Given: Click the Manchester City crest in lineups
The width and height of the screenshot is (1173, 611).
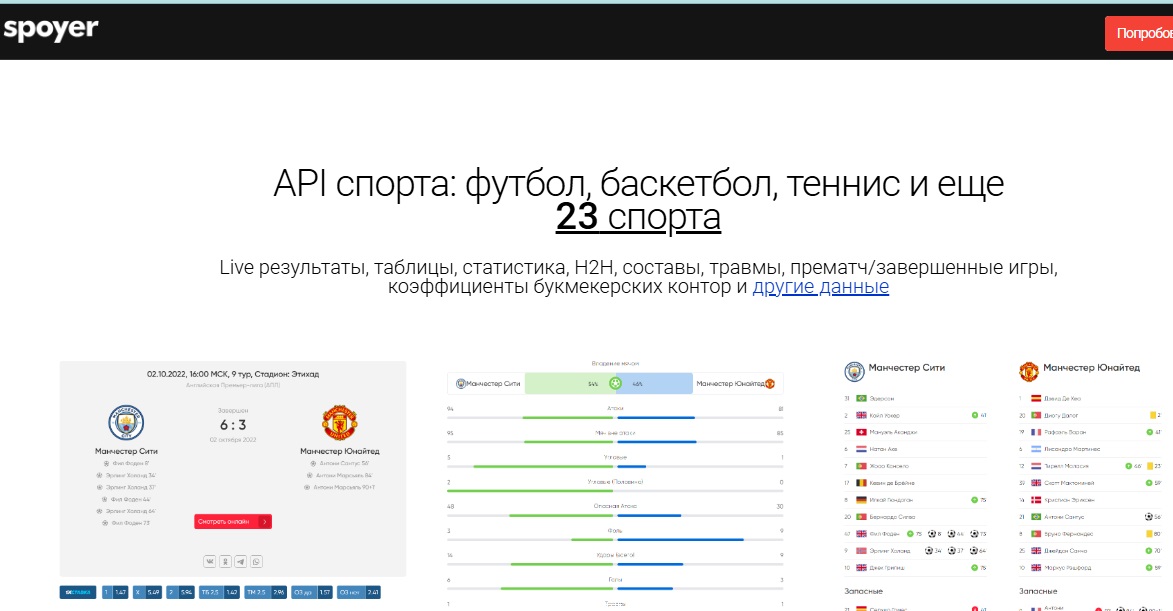Looking at the screenshot, I should pyautogui.click(x=854, y=371).
